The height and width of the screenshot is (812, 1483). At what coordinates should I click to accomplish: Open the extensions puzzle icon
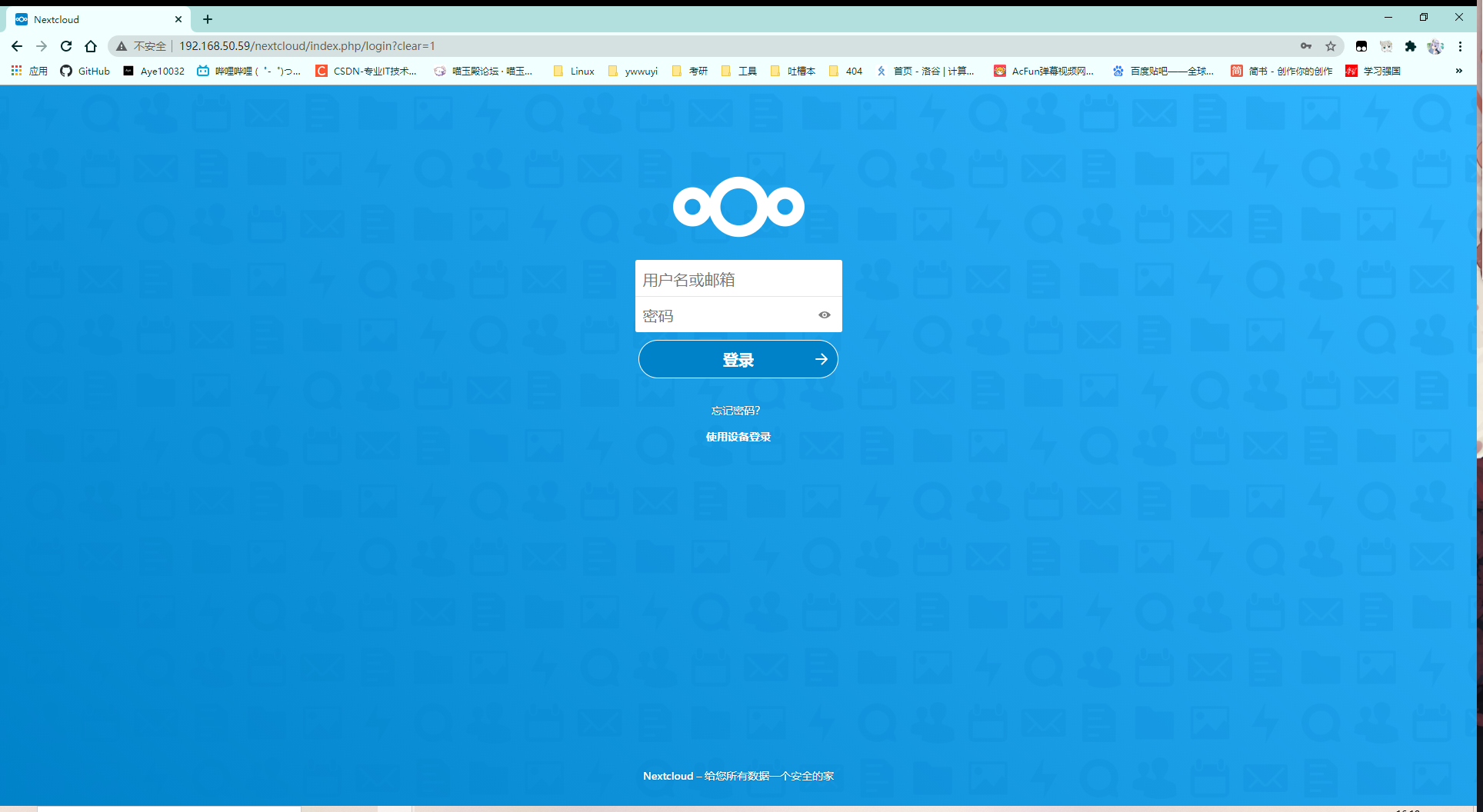pyautogui.click(x=1411, y=46)
